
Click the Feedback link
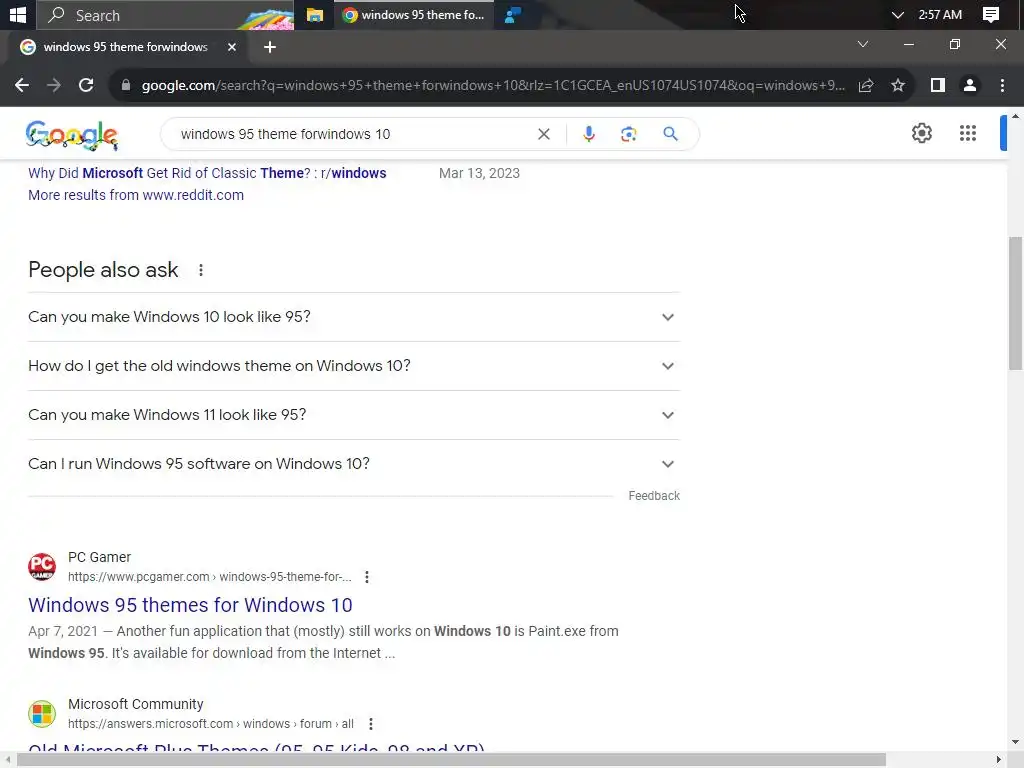654,496
